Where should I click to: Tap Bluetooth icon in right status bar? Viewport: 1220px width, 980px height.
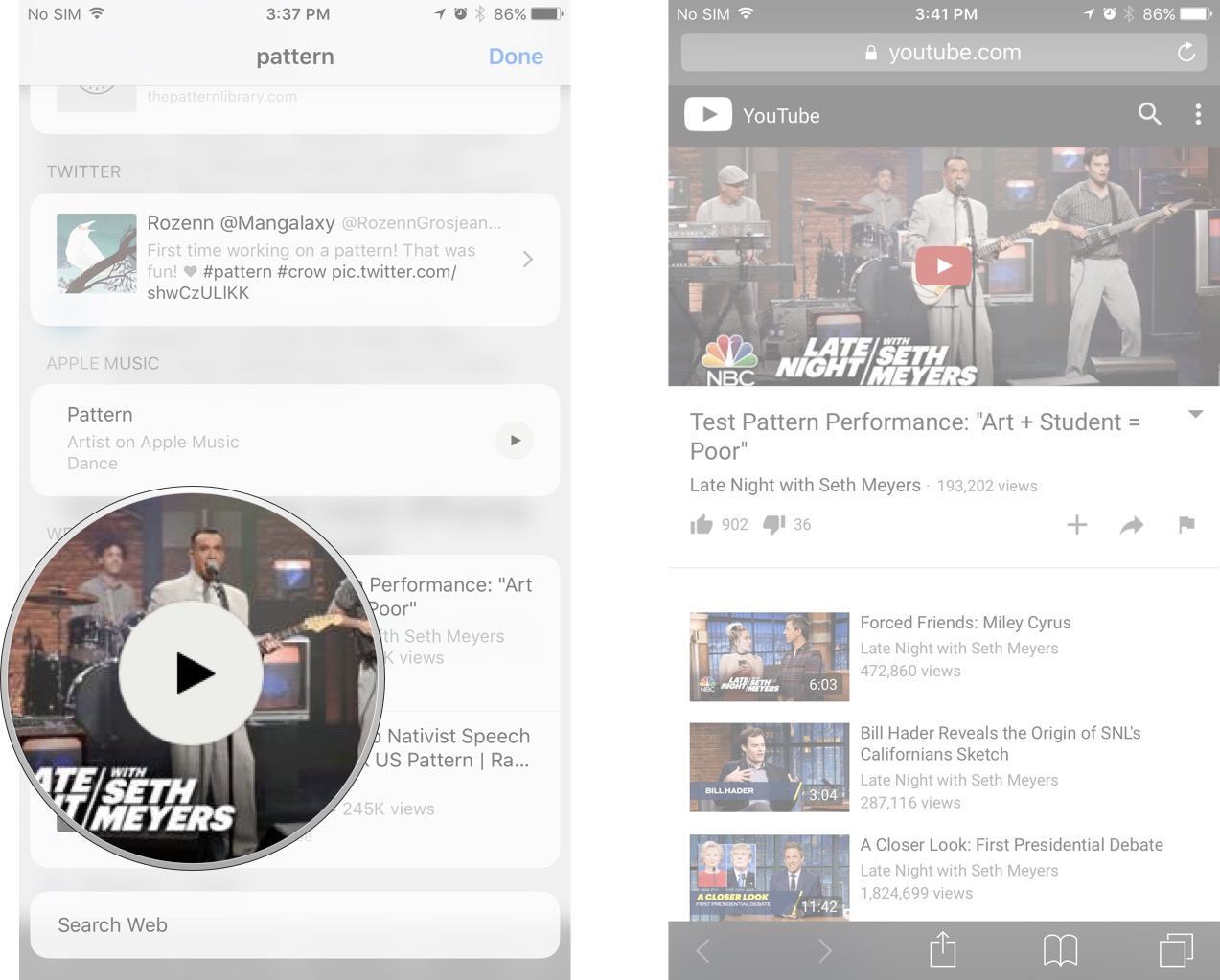click(x=1129, y=14)
